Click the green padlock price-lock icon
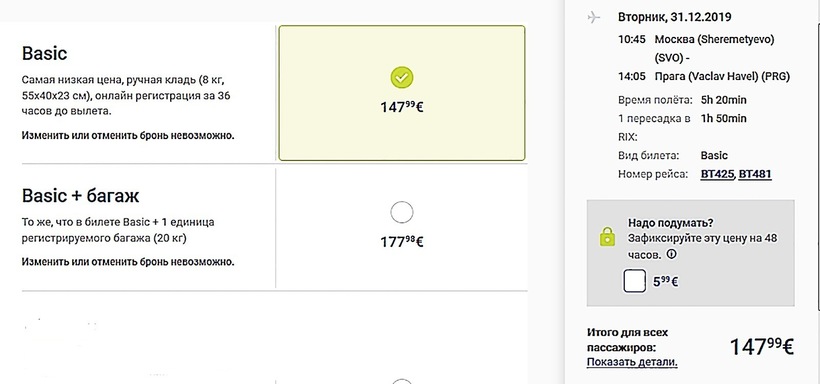The height and width of the screenshot is (384, 820). click(607, 236)
